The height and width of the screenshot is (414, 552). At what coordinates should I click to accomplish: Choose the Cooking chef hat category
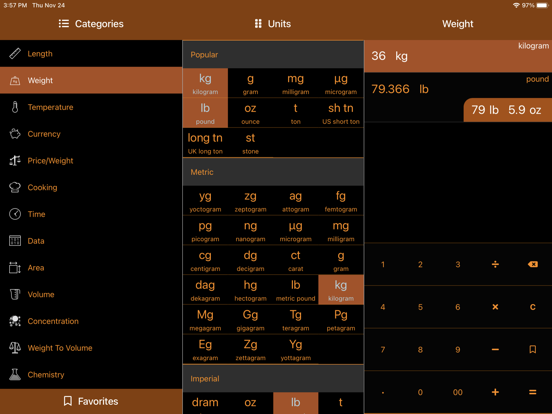91,187
